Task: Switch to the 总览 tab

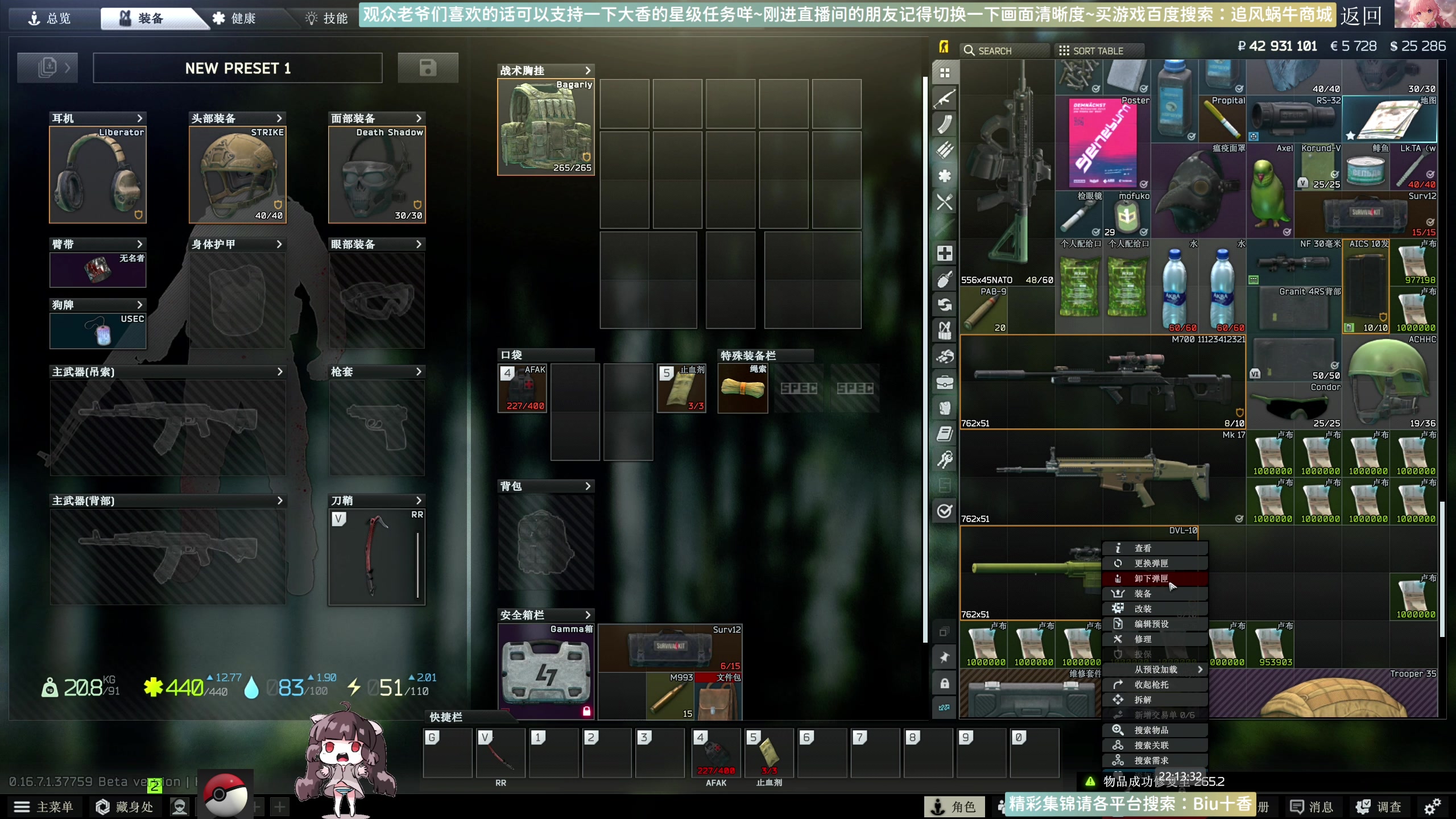Action: coord(50,18)
